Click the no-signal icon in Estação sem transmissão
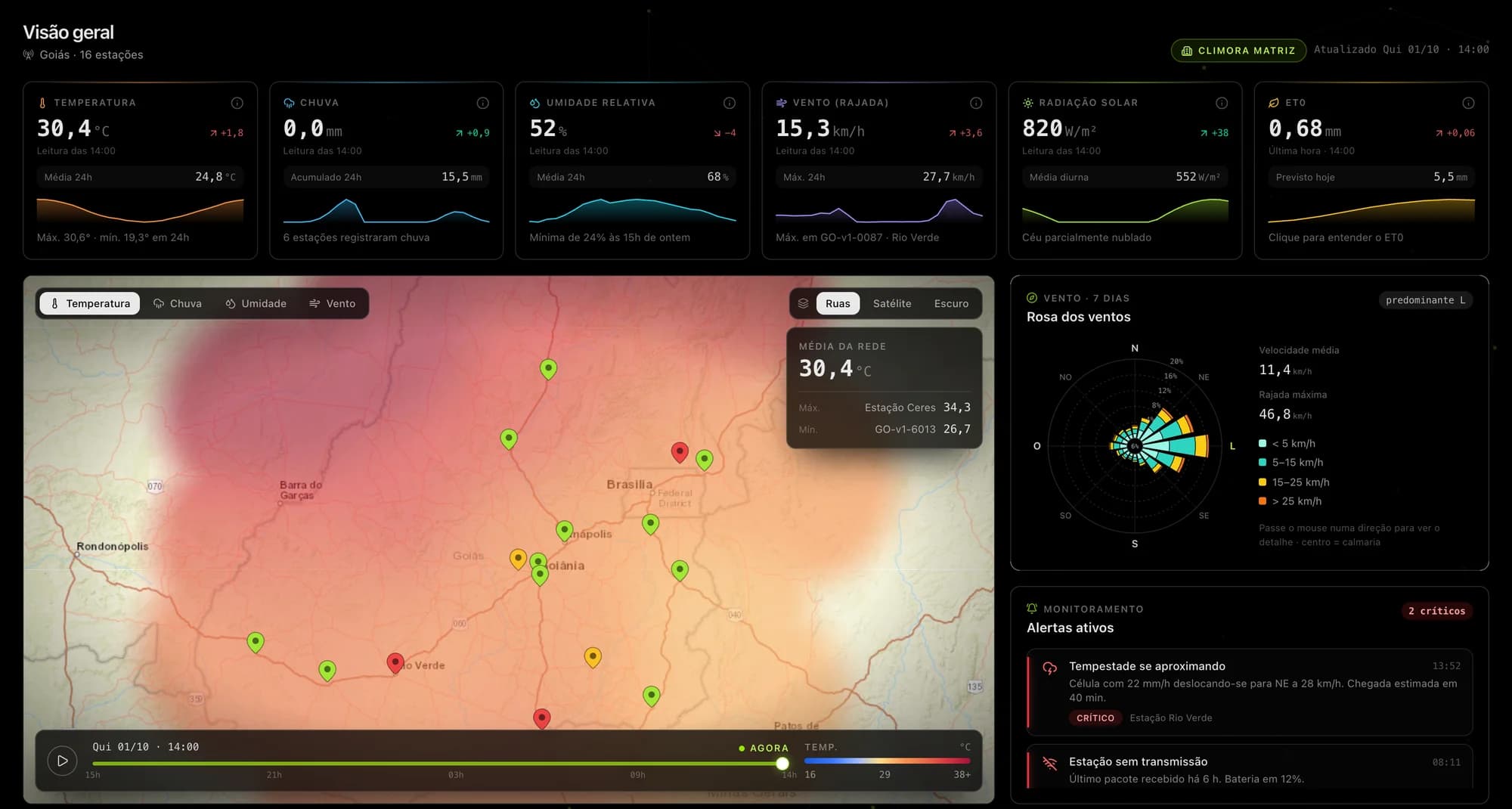Viewport: 1512px width, 809px height. click(1049, 764)
